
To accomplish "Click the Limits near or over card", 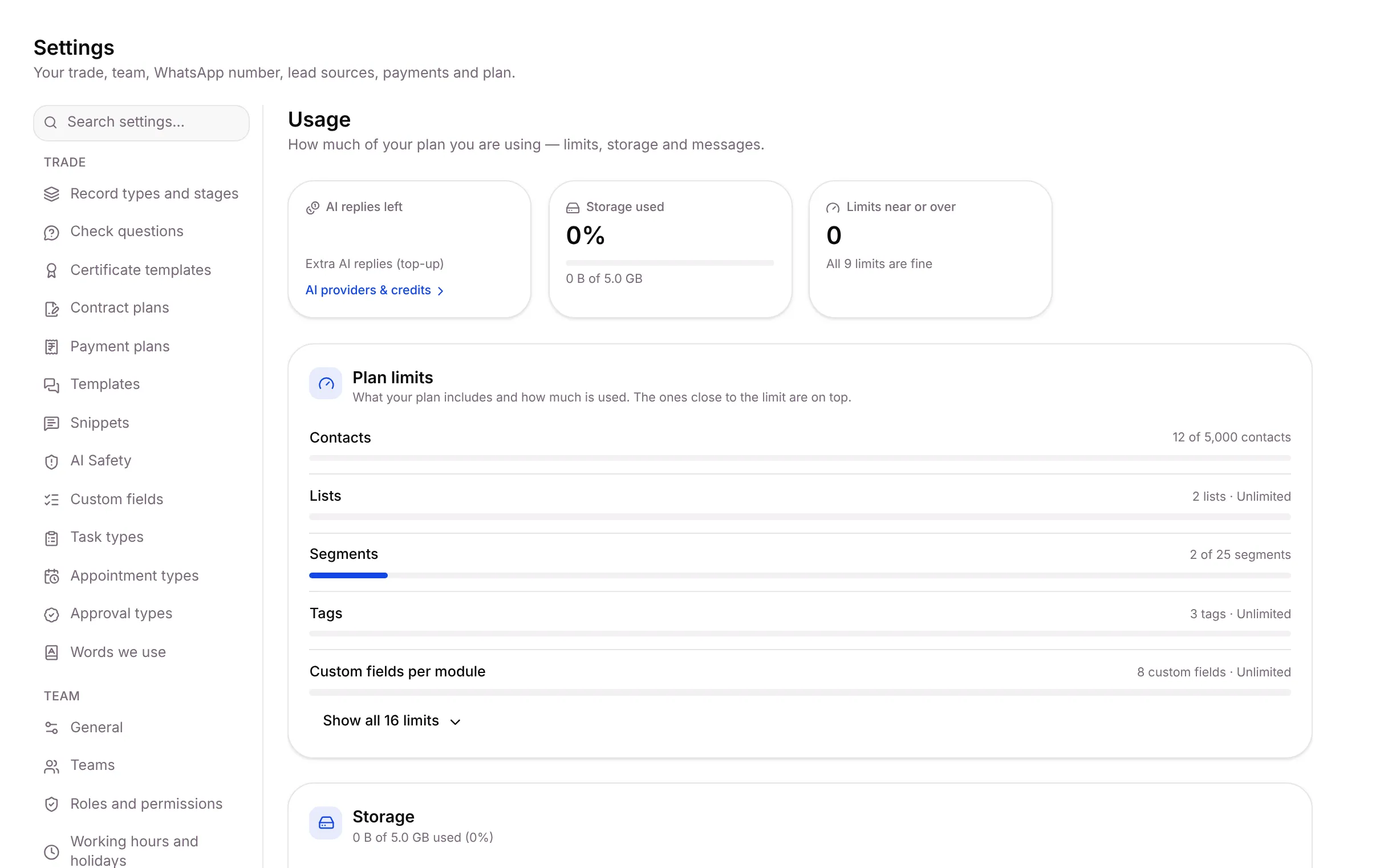I will [930, 249].
